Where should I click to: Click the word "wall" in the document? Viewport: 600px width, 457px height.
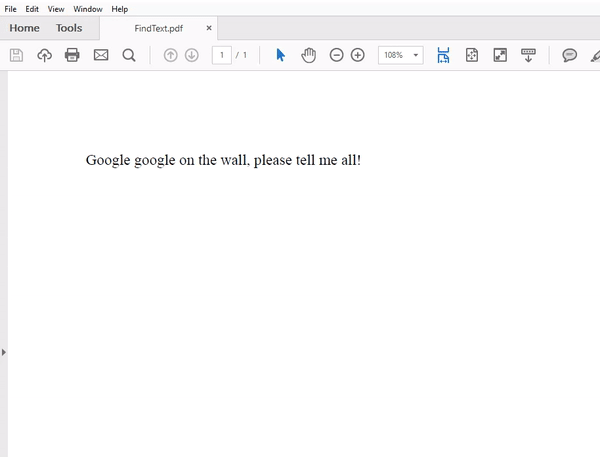(x=233, y=160)
